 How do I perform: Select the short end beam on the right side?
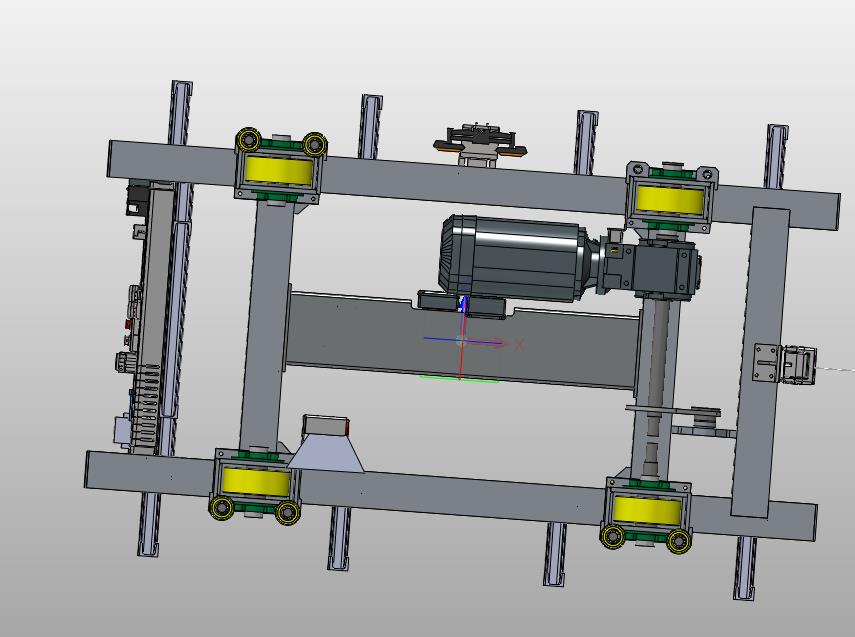pos(760,362)
